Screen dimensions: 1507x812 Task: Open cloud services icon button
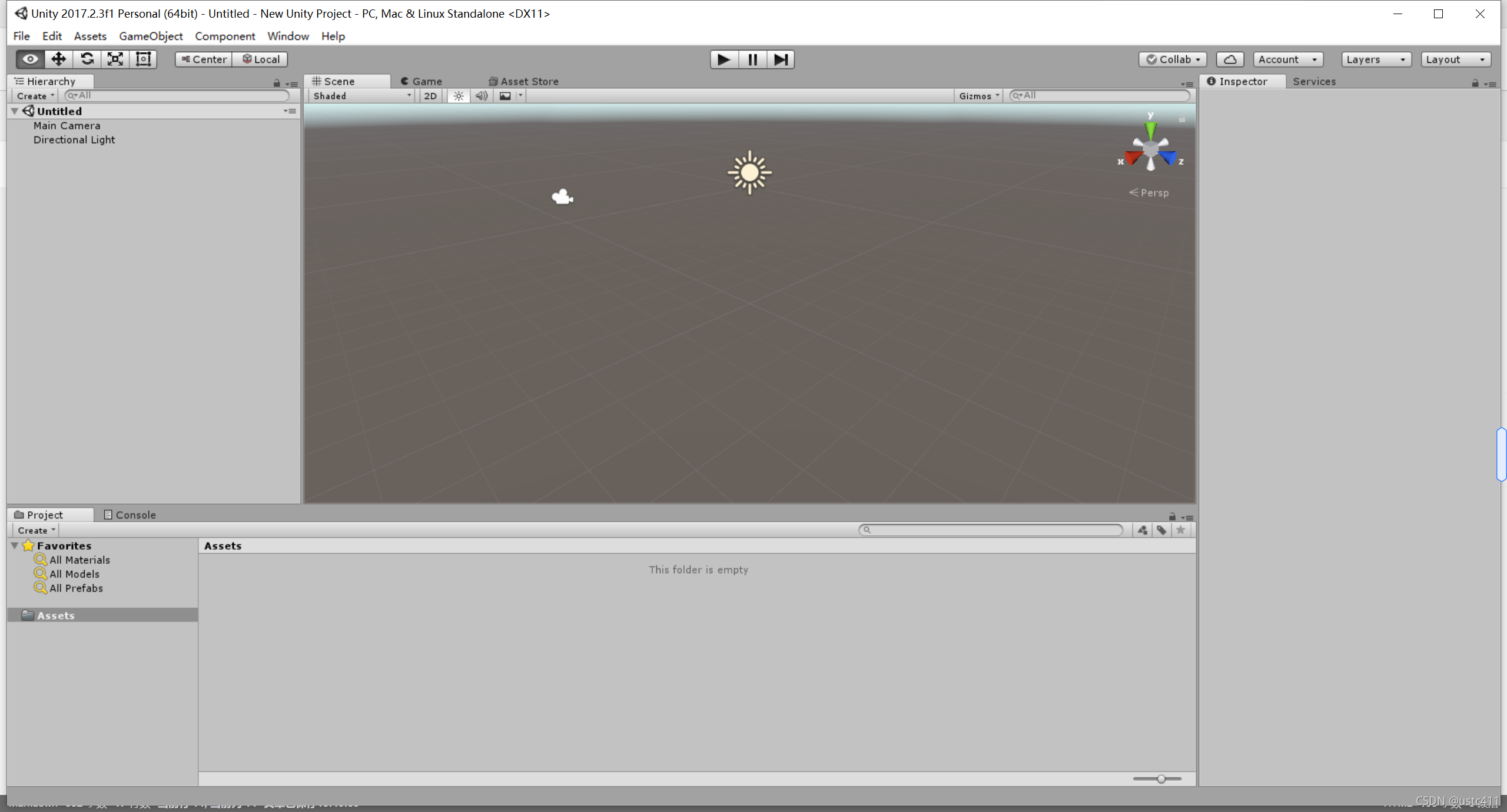(1230, 59)
